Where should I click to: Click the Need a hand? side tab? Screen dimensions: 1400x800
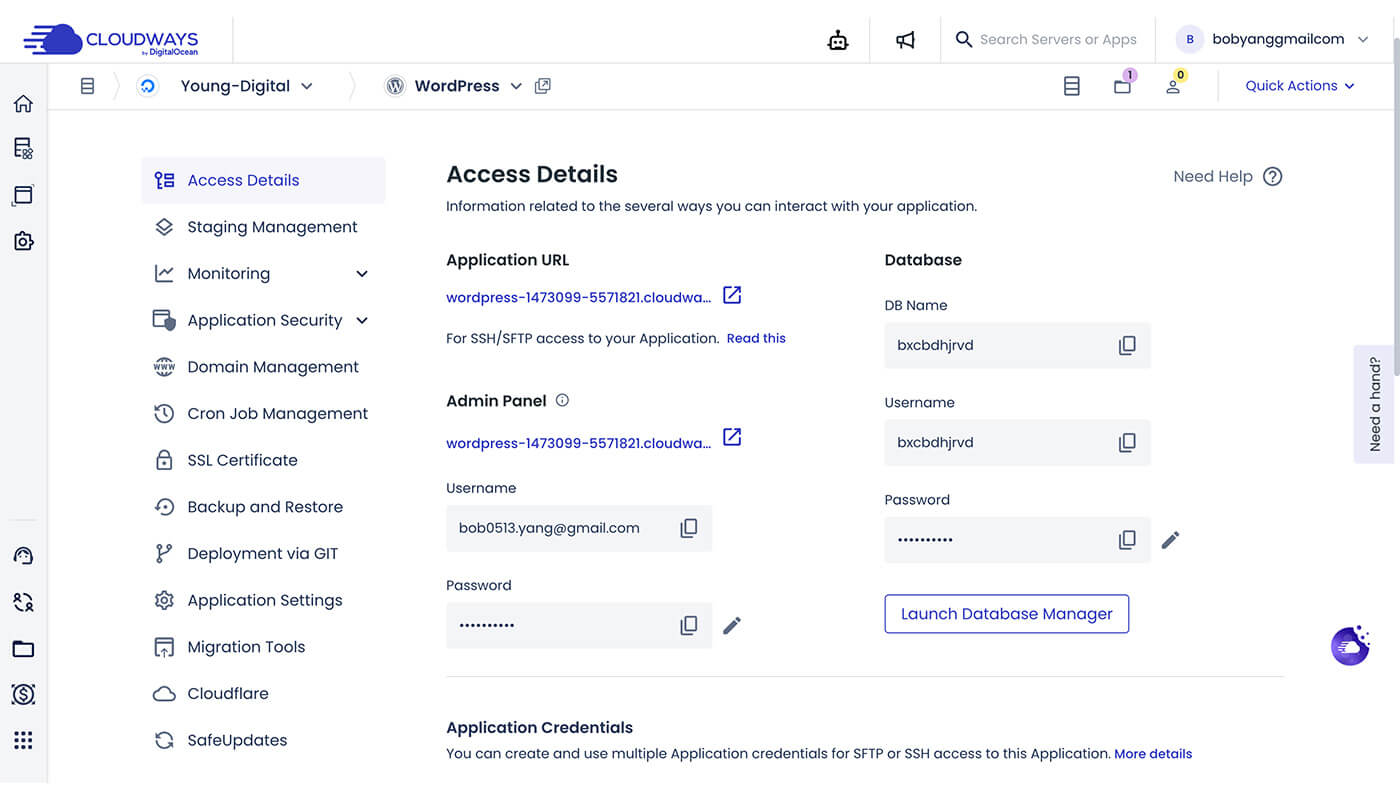pos(1376,404)
